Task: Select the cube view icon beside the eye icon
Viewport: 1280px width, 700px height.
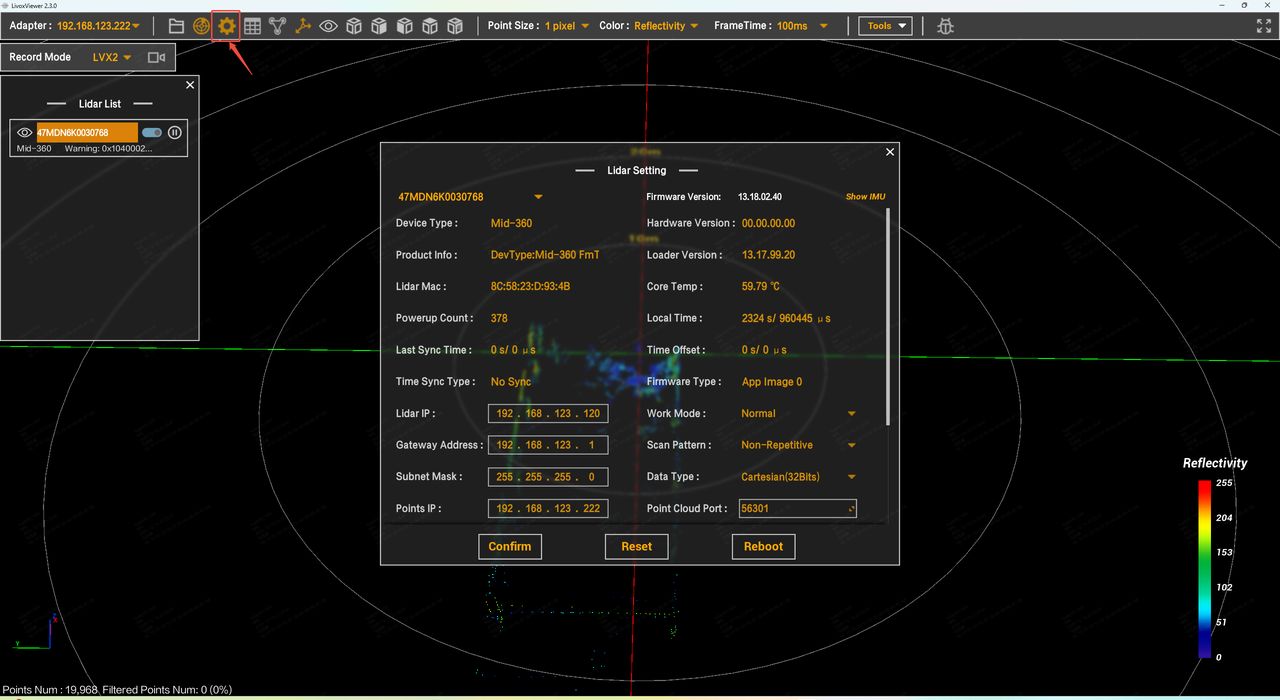Action: (354, 26)
